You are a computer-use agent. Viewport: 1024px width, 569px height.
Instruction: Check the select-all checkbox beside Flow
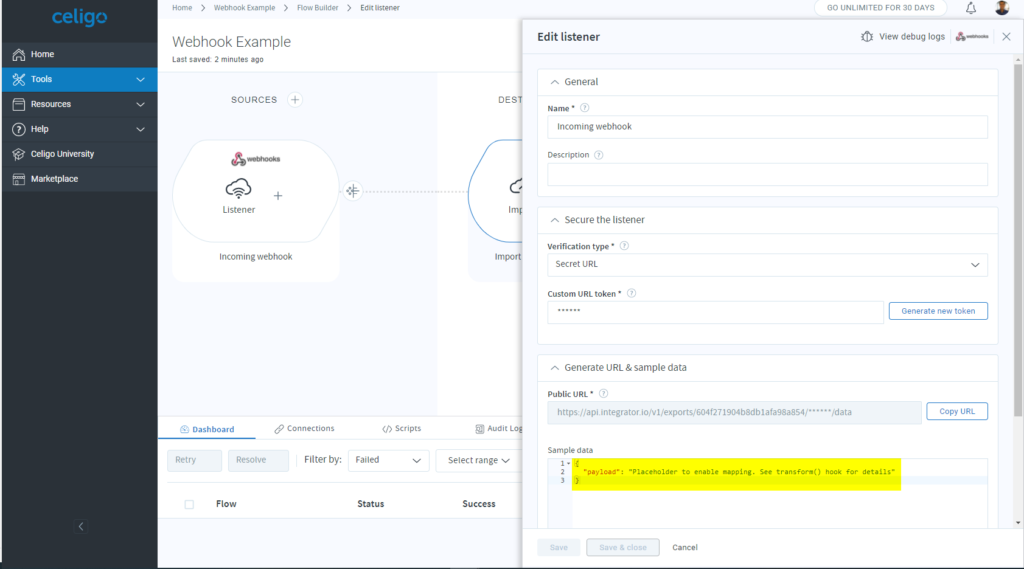(189, 504)
